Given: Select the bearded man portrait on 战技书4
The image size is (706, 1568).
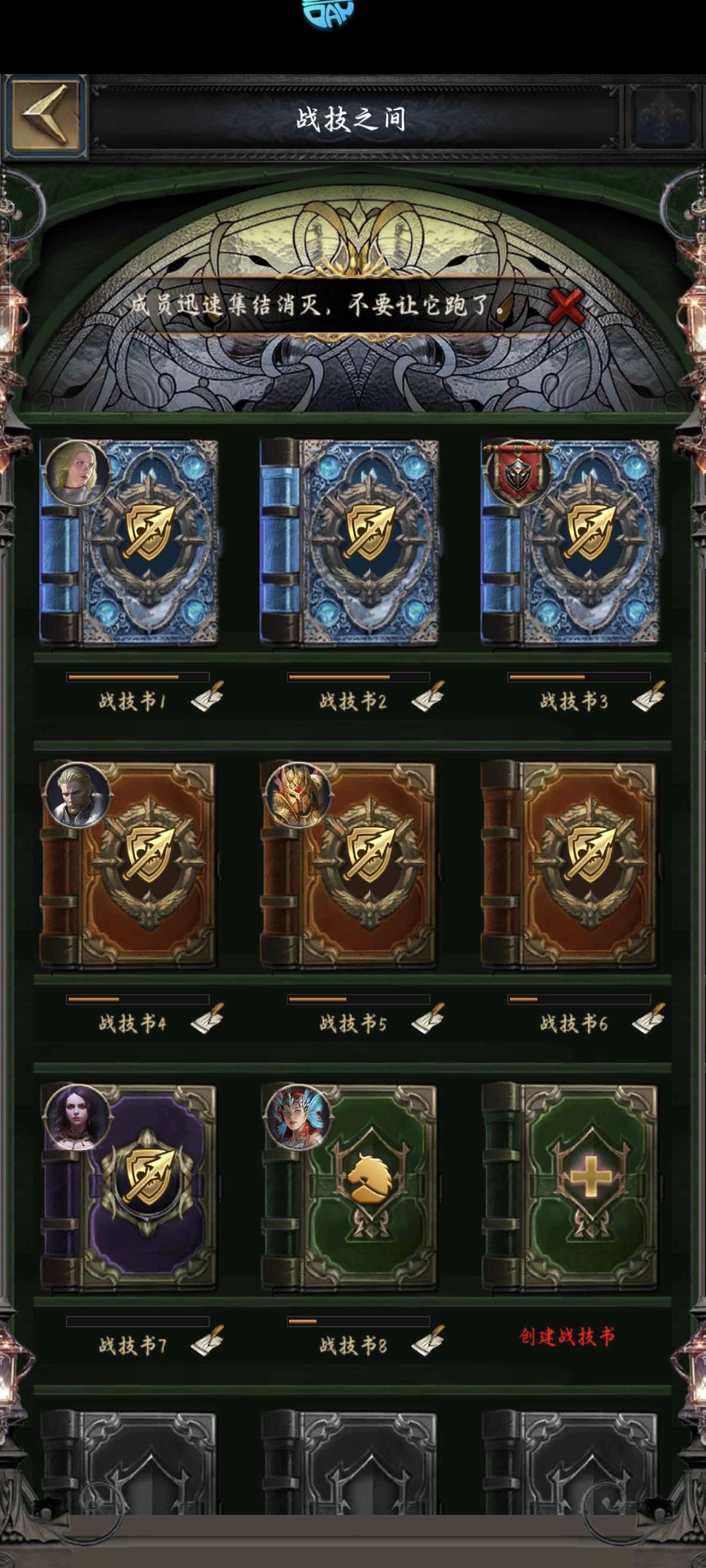Looking at the screenshot, I should coord(77,795).
